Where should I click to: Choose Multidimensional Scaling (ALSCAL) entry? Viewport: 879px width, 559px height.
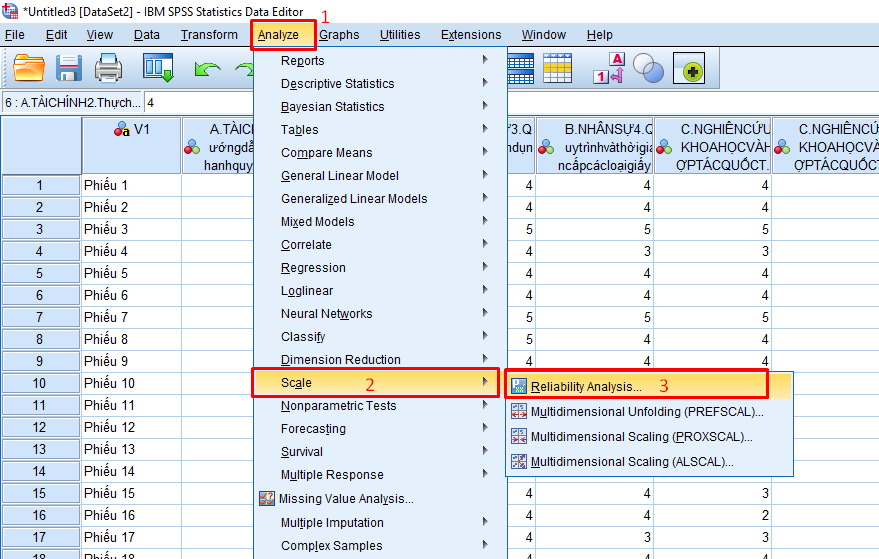(x=632, y=461)
